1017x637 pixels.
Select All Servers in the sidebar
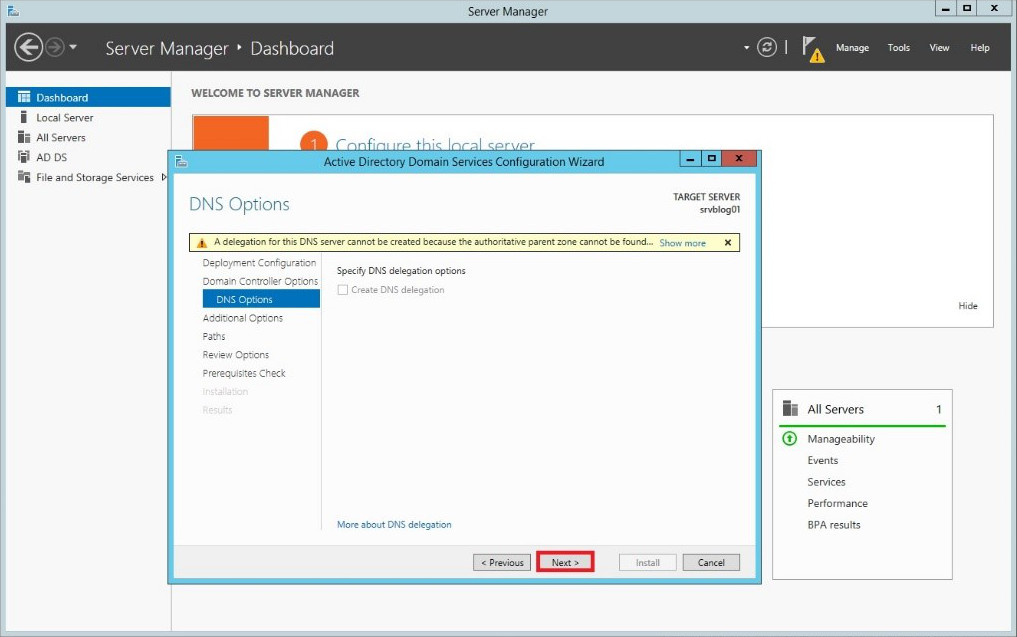(61, 138)
